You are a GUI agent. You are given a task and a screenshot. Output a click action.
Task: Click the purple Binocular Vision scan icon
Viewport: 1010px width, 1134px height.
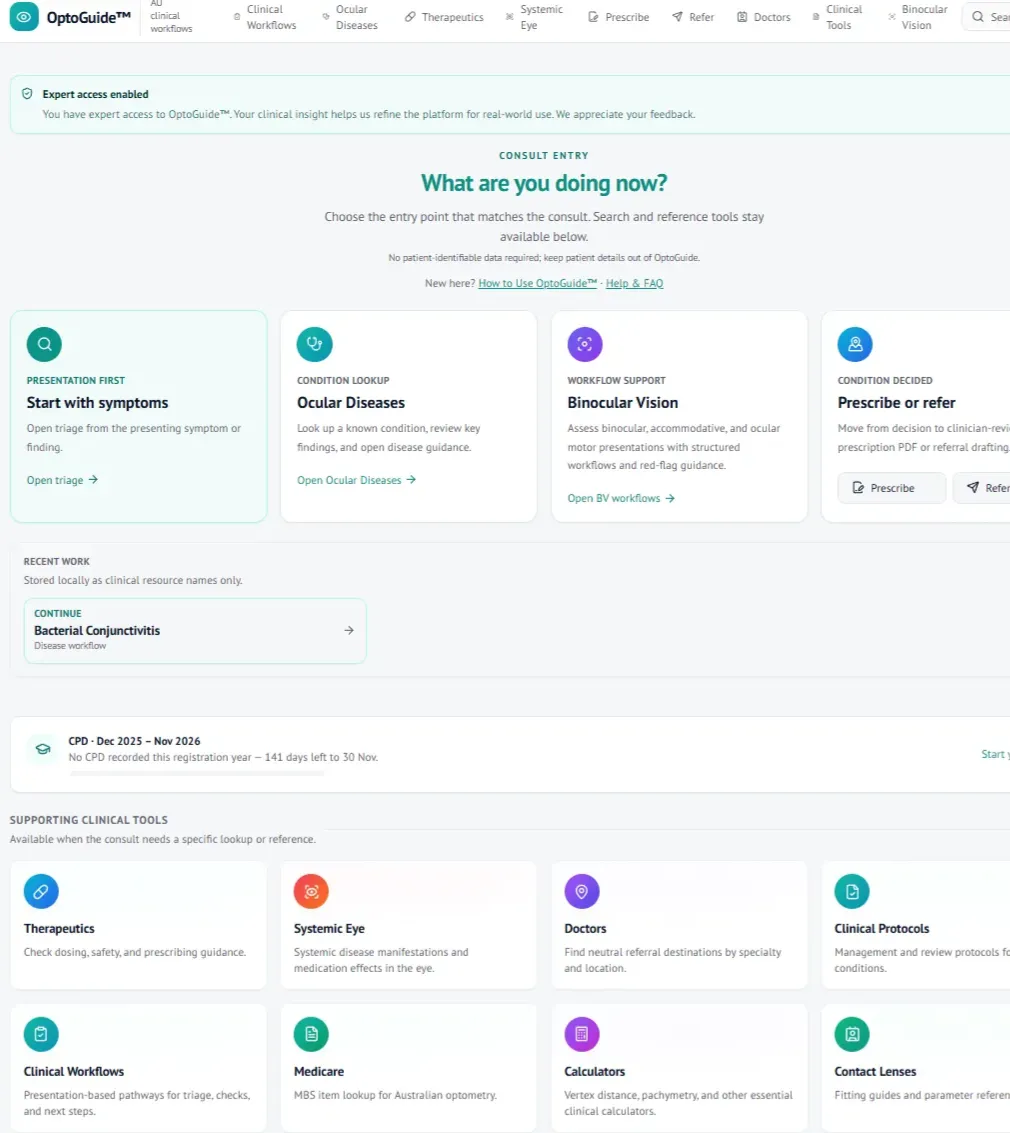(x=585, y=344)
